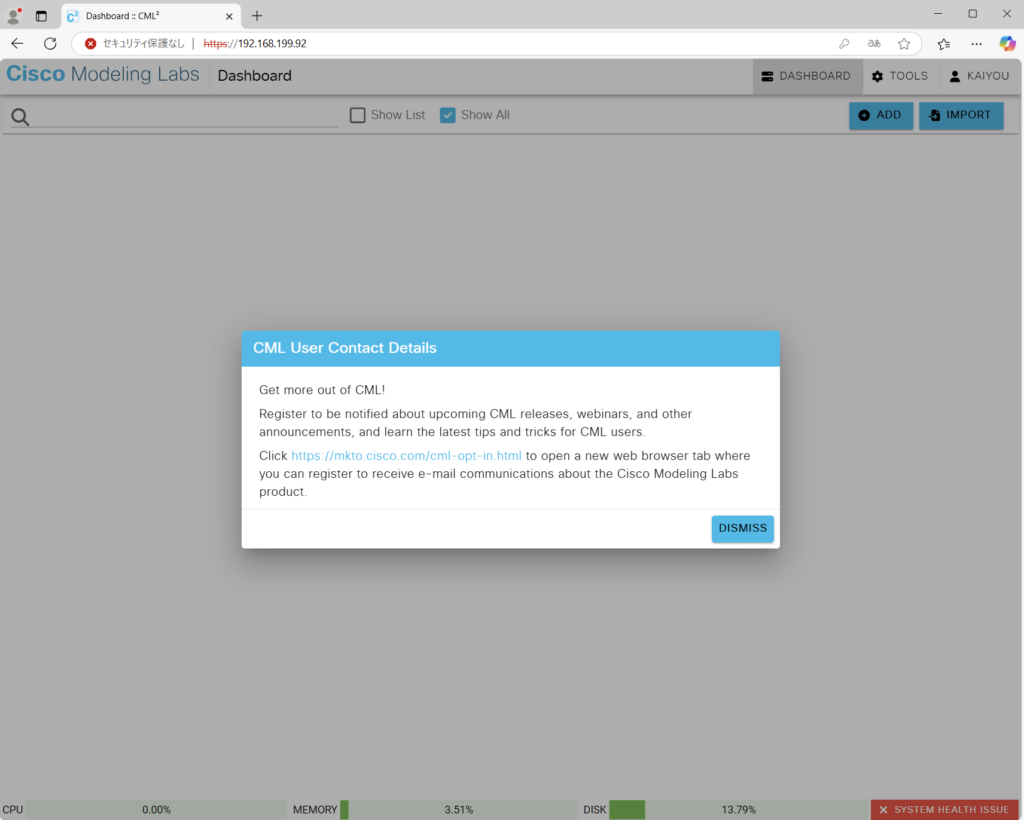1024x820 pixels.
Task: Add page to favorites with star icon
Action: pos(904,44)
